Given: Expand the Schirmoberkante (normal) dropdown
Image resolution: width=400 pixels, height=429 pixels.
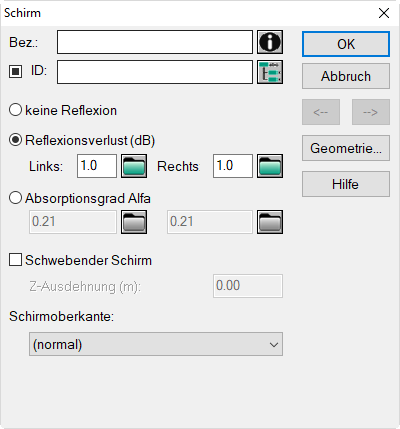Looking at the screenshot, I should tap(156, 344).
